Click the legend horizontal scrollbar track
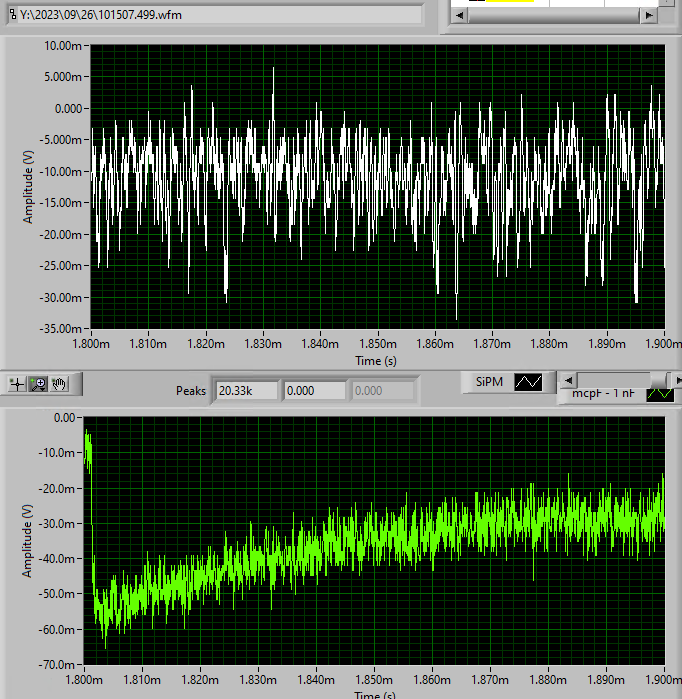This screenshot has height=699, width=682. click(610, 380)
